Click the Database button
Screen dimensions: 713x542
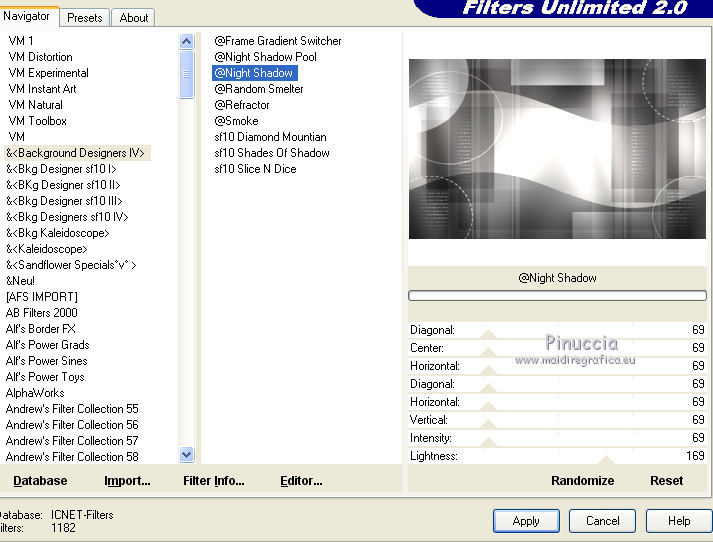tap(40, 481)
